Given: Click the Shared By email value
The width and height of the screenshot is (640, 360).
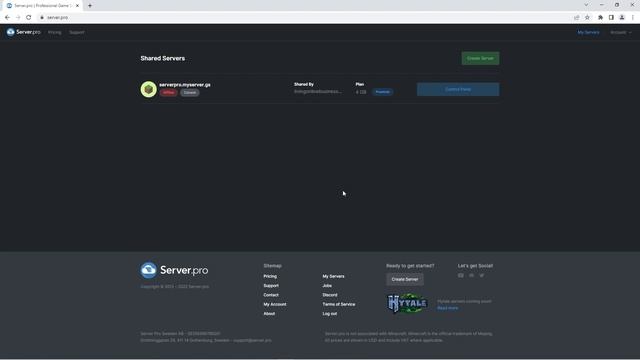Looking at the screenshot, I should (318, 91).
